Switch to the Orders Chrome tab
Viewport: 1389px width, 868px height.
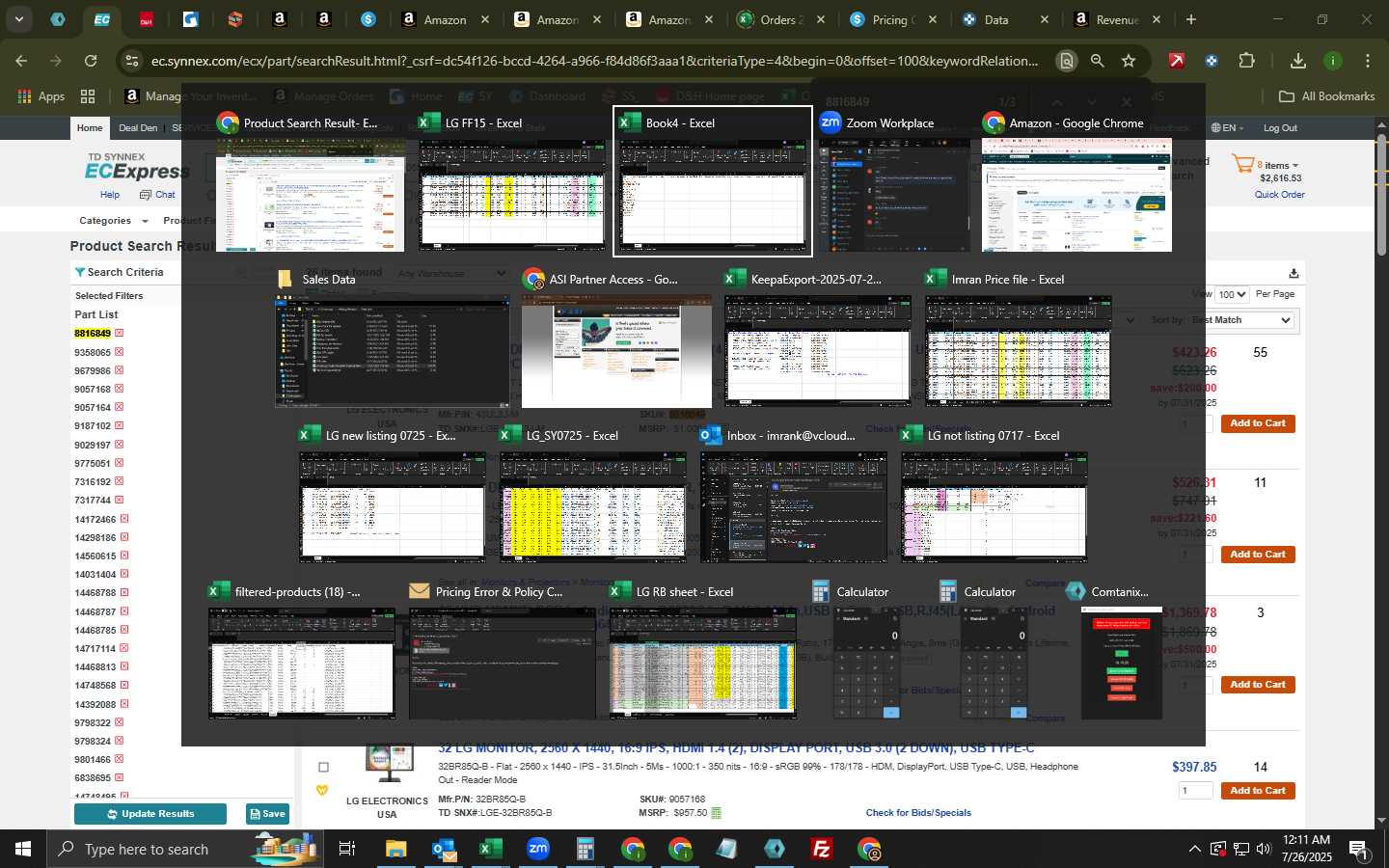782,19
